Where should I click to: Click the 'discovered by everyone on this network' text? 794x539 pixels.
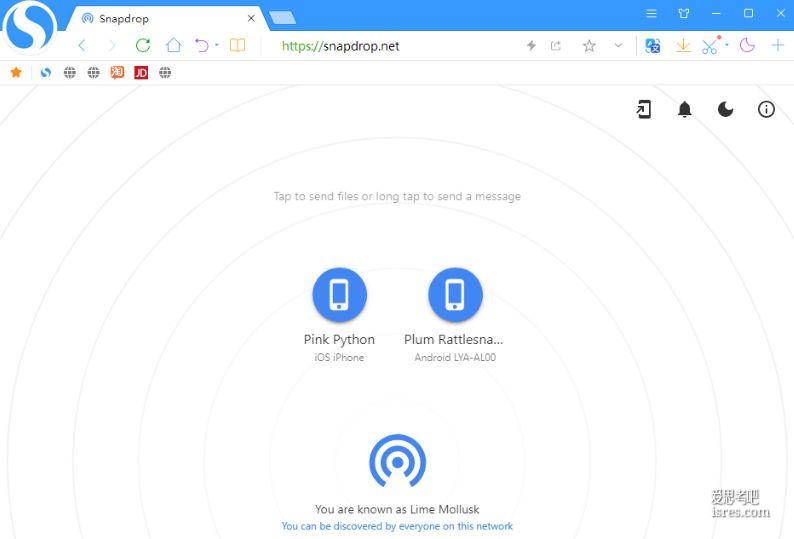pos(397,526)
